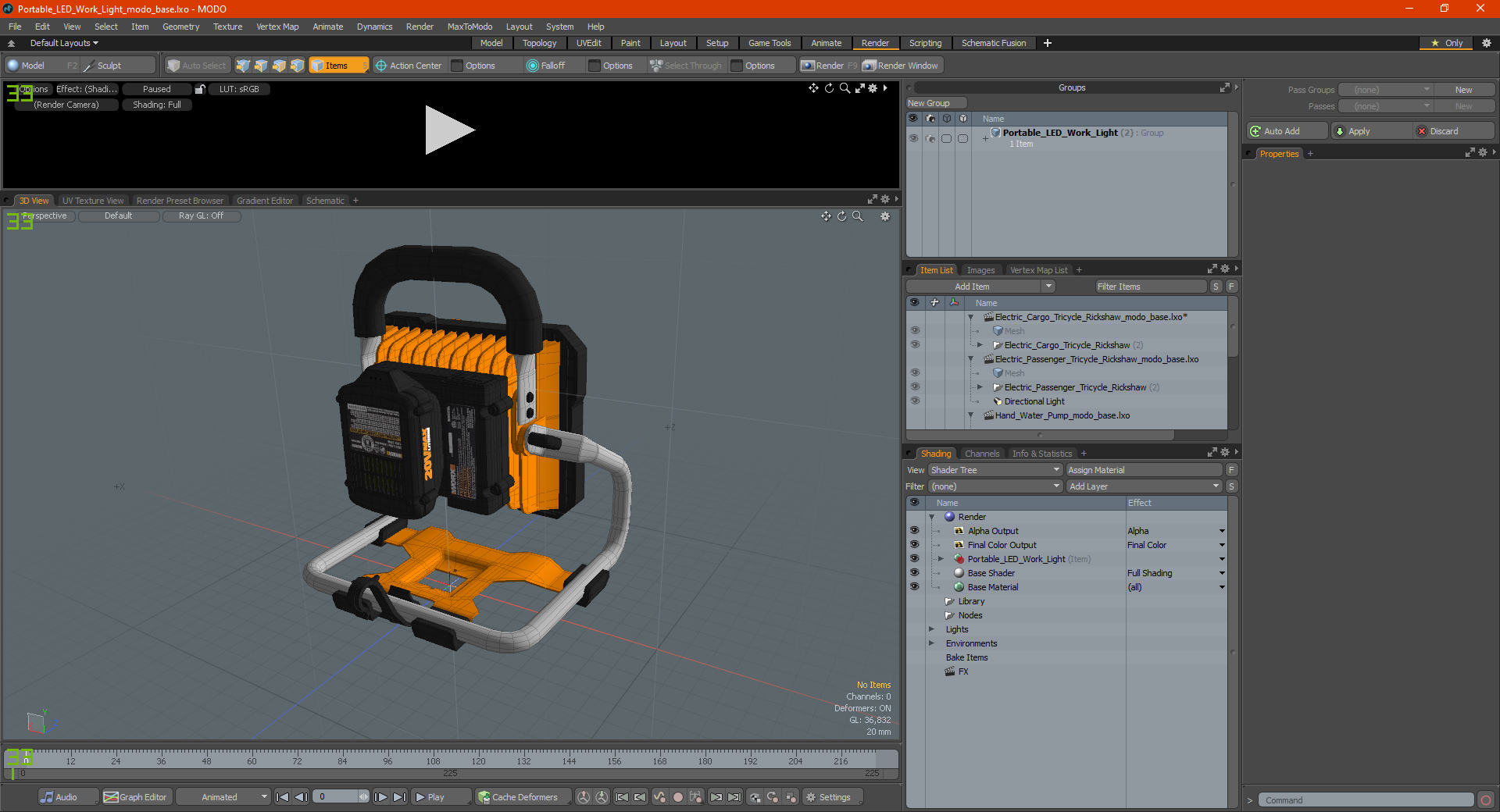Click Discard button

(1454, 131)
